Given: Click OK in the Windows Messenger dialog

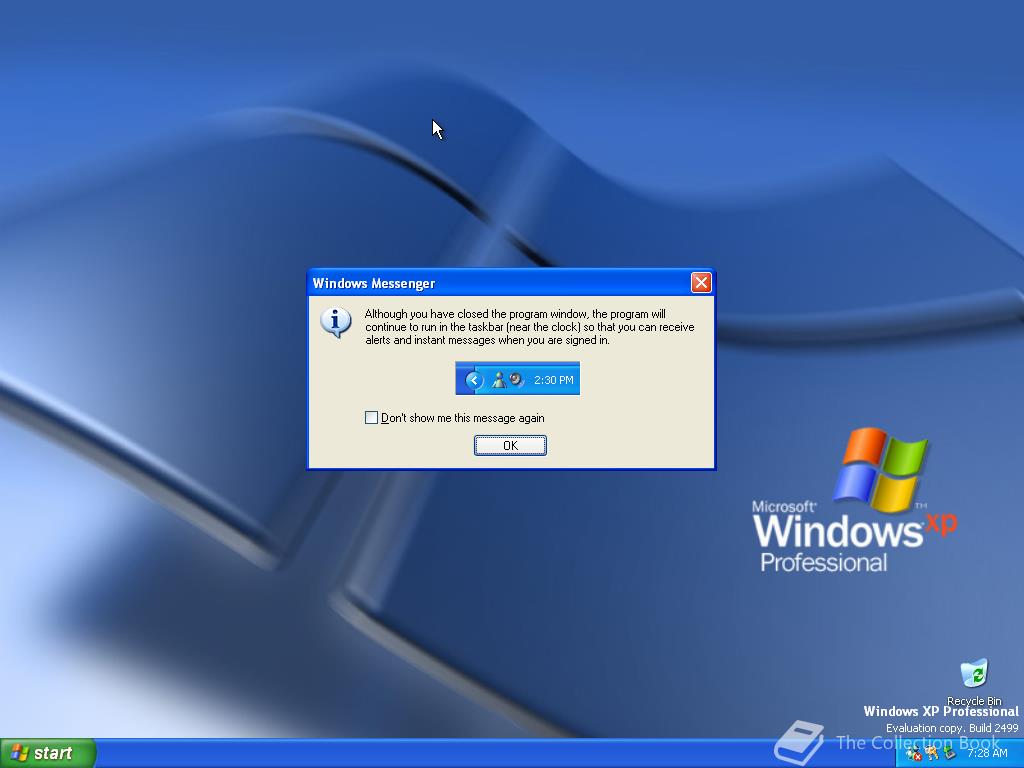Looking at the screenshot, I should pos(510,445).
